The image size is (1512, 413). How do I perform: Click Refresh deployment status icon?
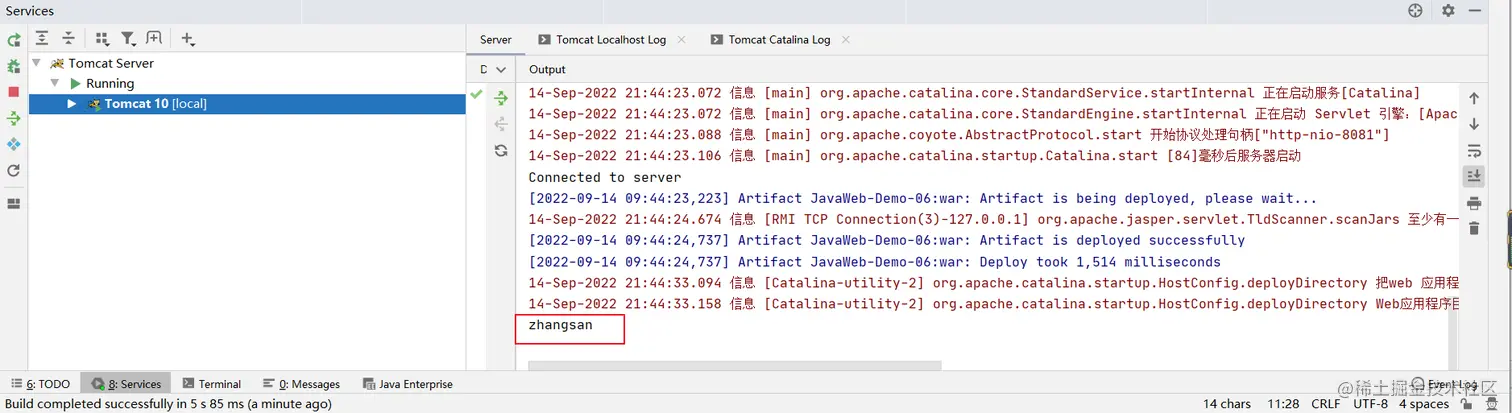[502, 151]
